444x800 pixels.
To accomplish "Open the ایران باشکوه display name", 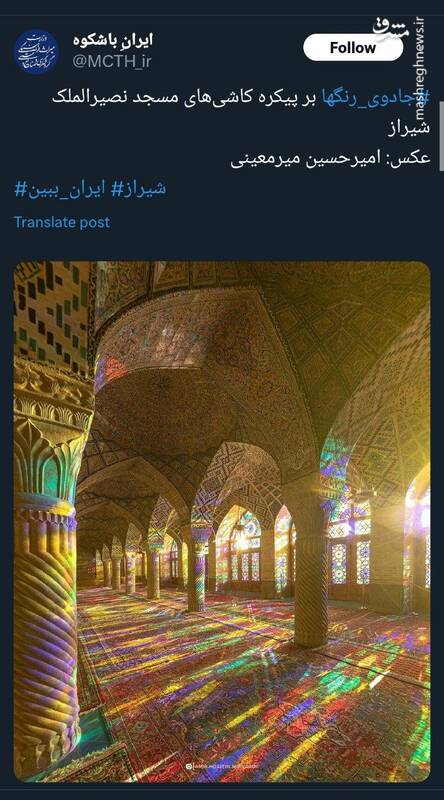I will [113, 40].
